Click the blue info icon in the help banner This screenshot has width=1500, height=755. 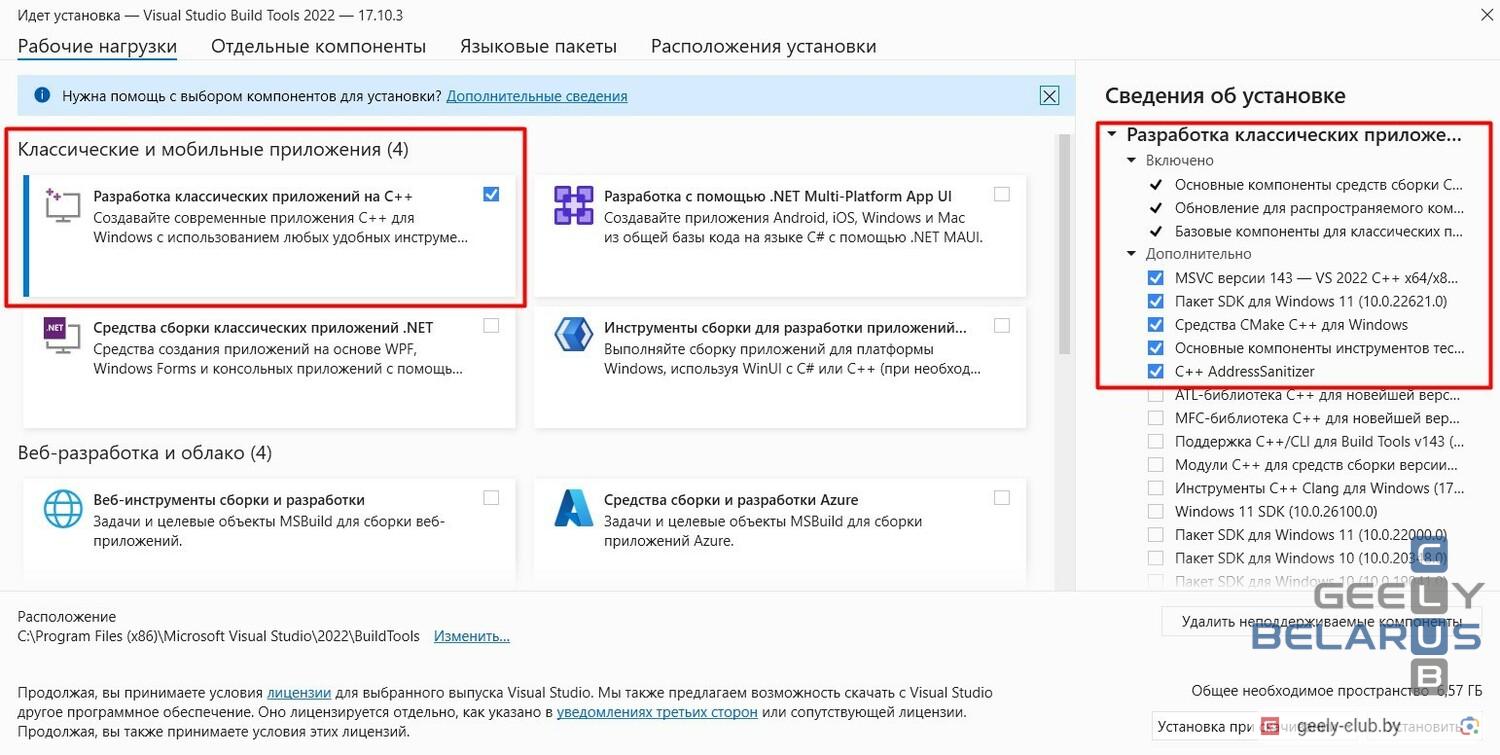pyautogui.click(x=42, y=95)
